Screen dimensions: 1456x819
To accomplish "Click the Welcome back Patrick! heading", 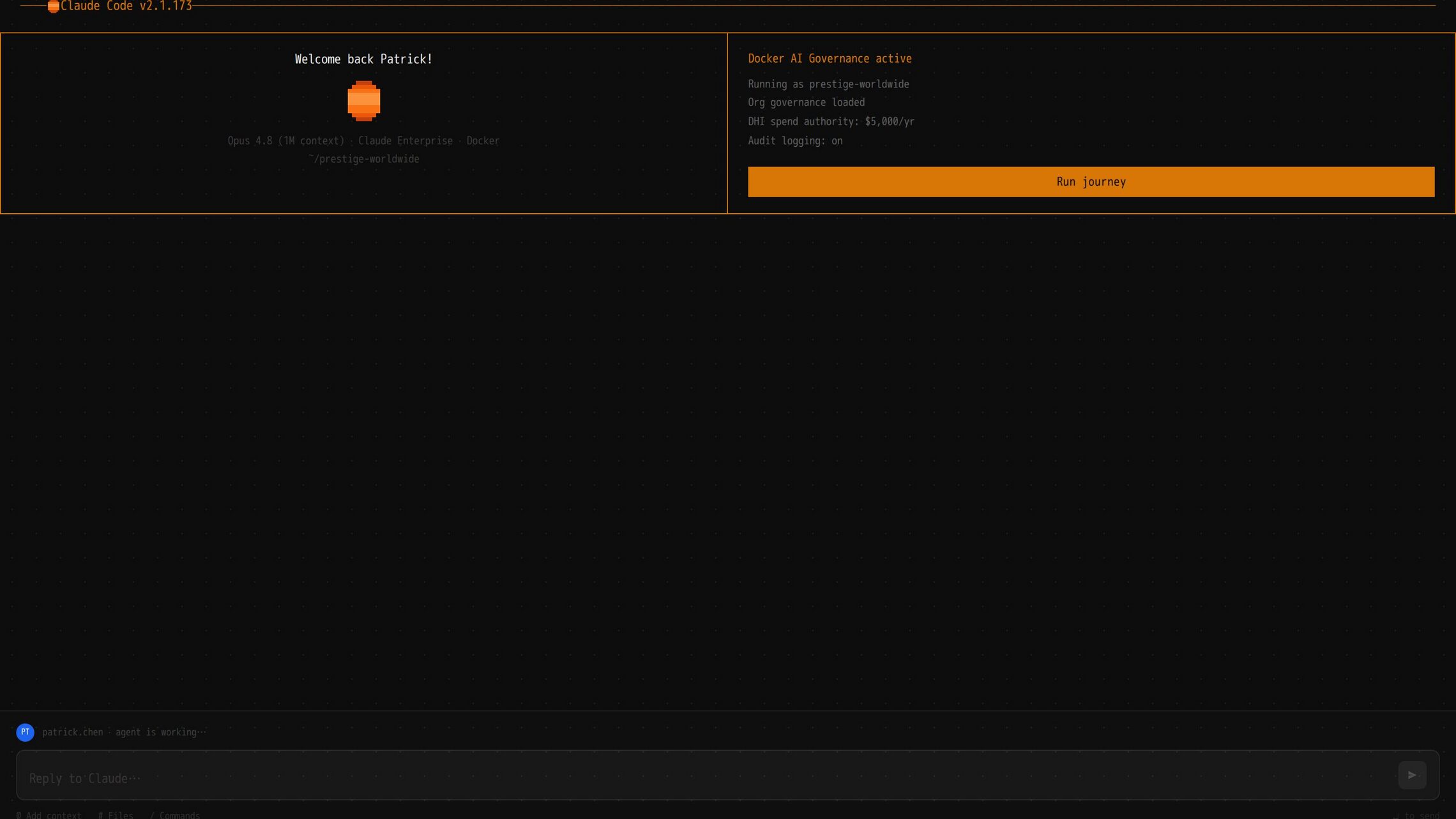I will [x=364, y=59].
